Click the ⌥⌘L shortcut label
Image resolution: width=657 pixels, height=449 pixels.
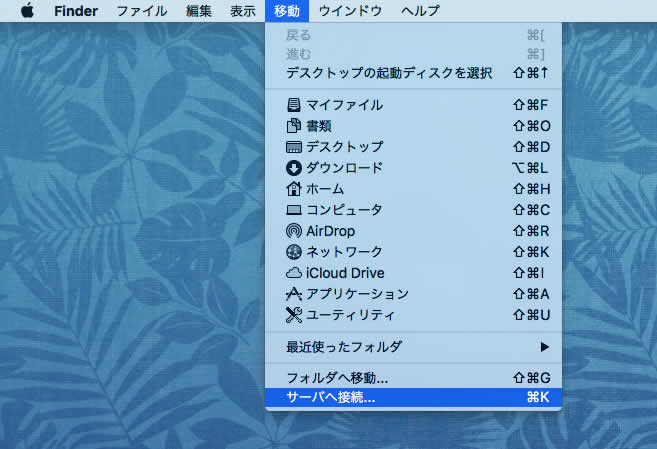530,168
